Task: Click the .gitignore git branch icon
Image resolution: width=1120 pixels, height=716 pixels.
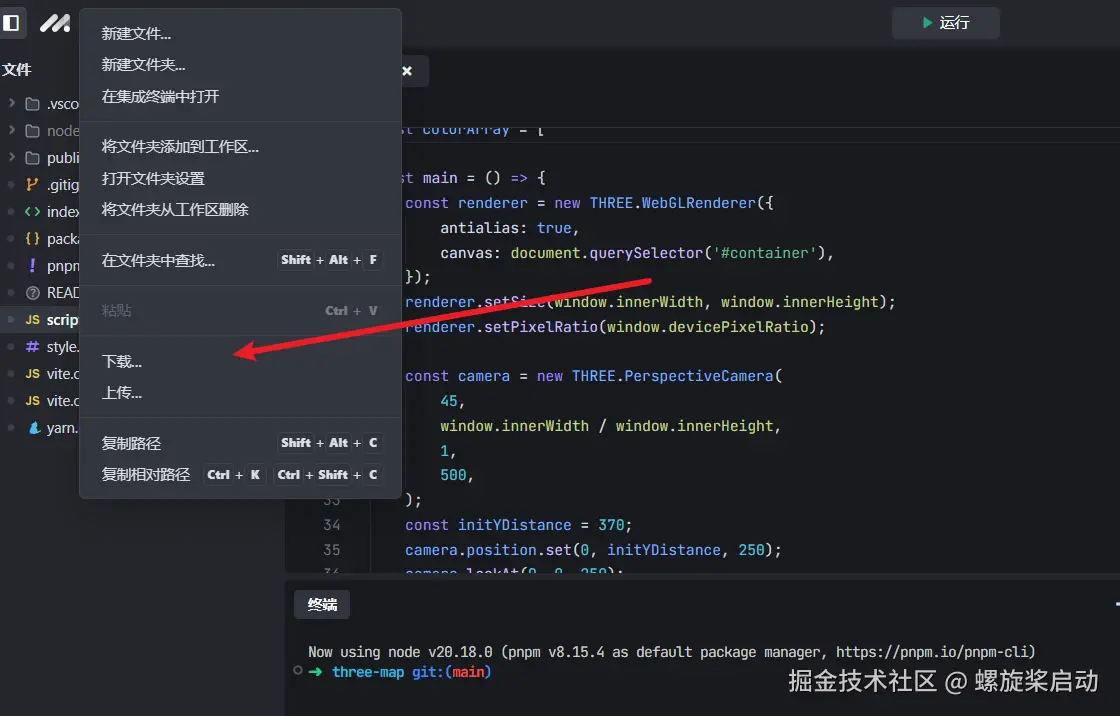Action: [x=32, y=184]
